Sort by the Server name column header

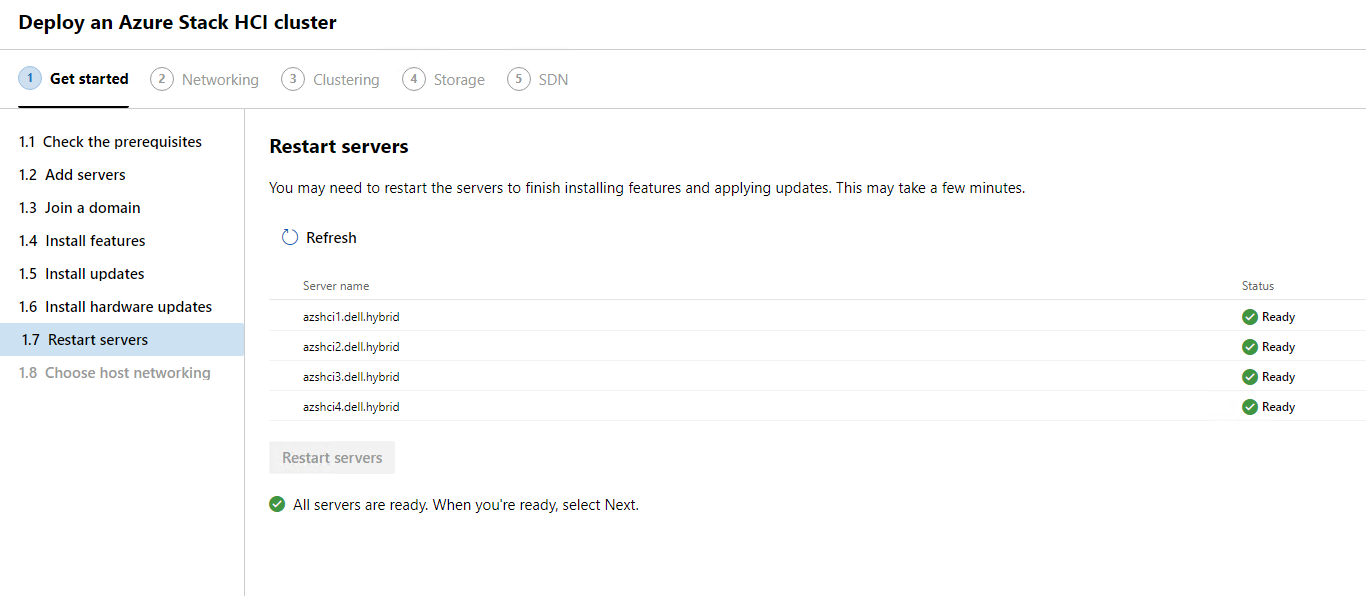point(336,286)
